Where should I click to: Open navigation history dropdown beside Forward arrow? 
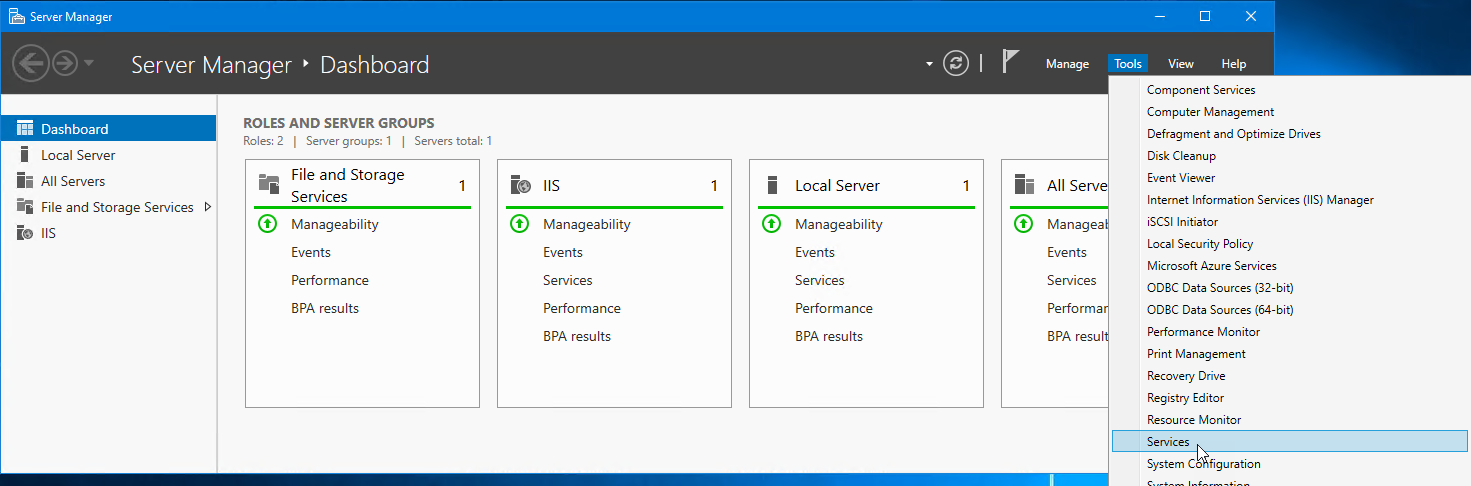tap(89, 63)
